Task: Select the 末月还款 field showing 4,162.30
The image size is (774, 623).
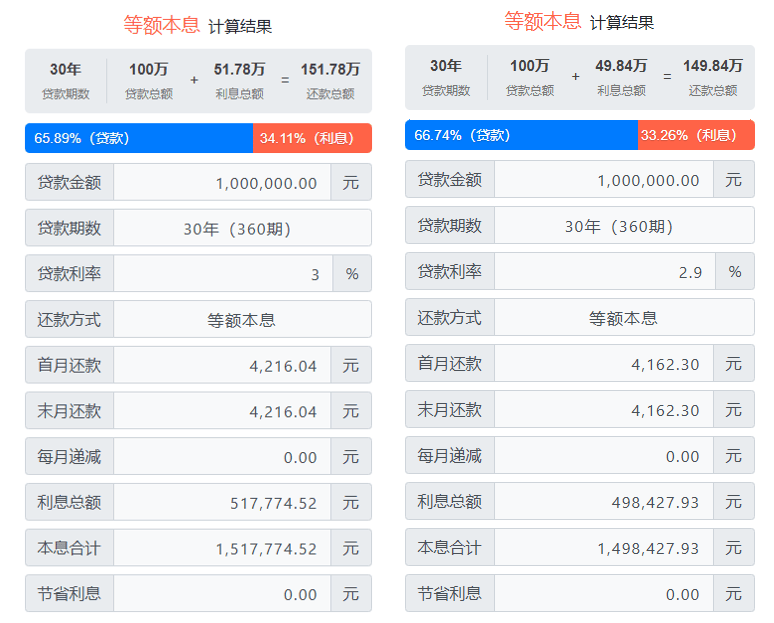Action: 604,410
